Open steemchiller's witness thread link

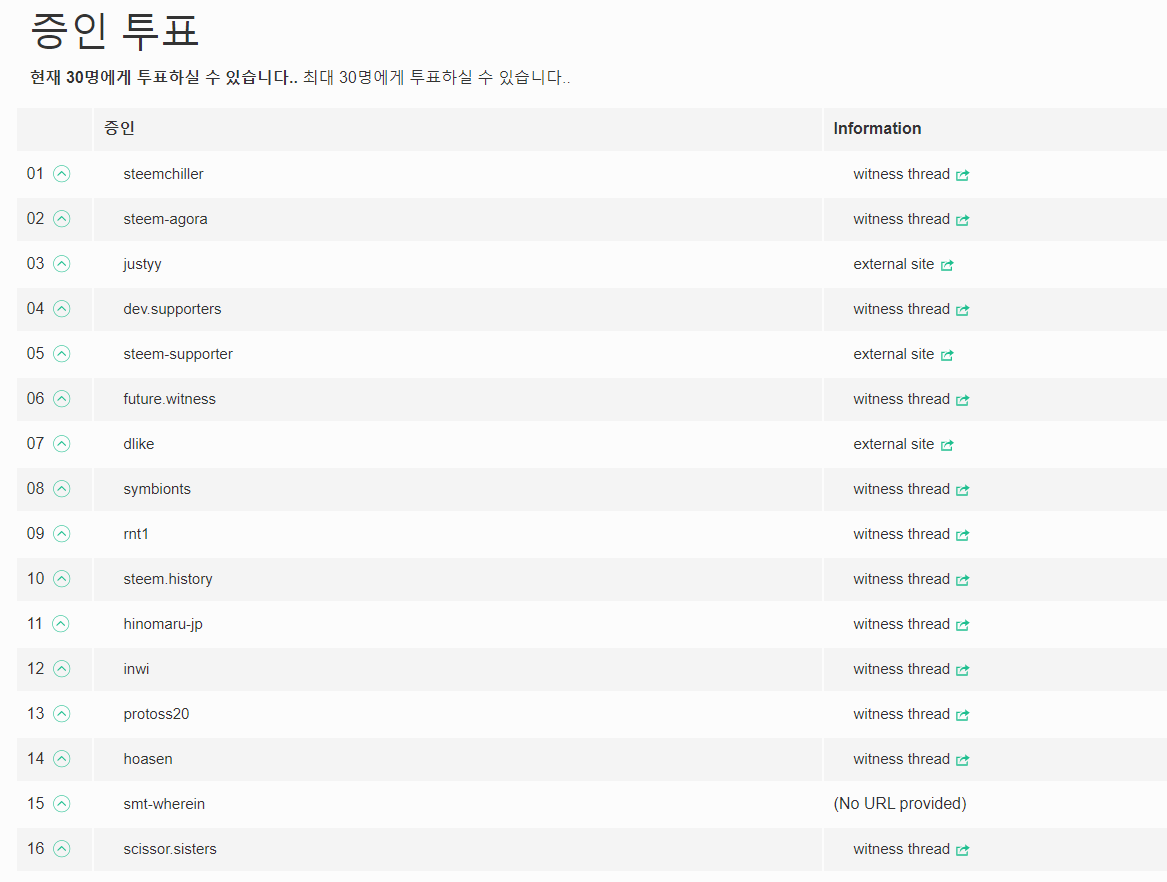click(x=911, y=174)
